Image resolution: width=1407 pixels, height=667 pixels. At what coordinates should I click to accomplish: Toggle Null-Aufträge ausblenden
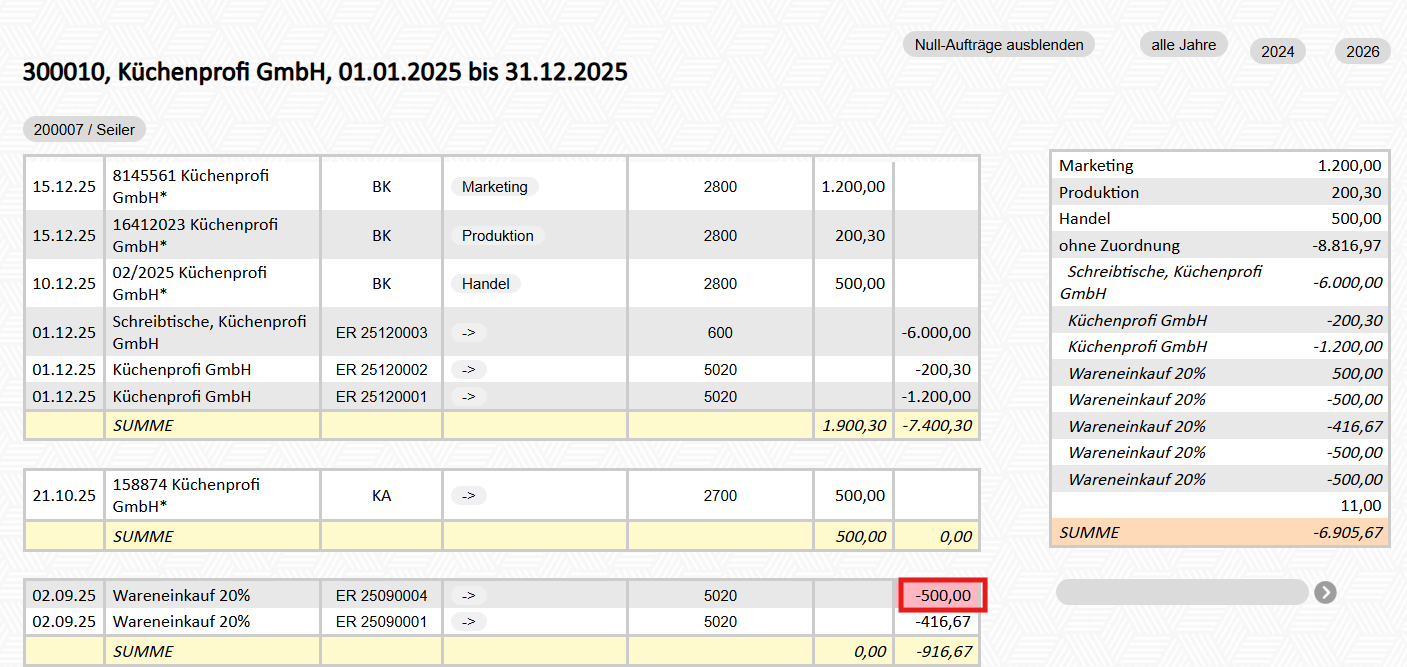pos(999,45)
